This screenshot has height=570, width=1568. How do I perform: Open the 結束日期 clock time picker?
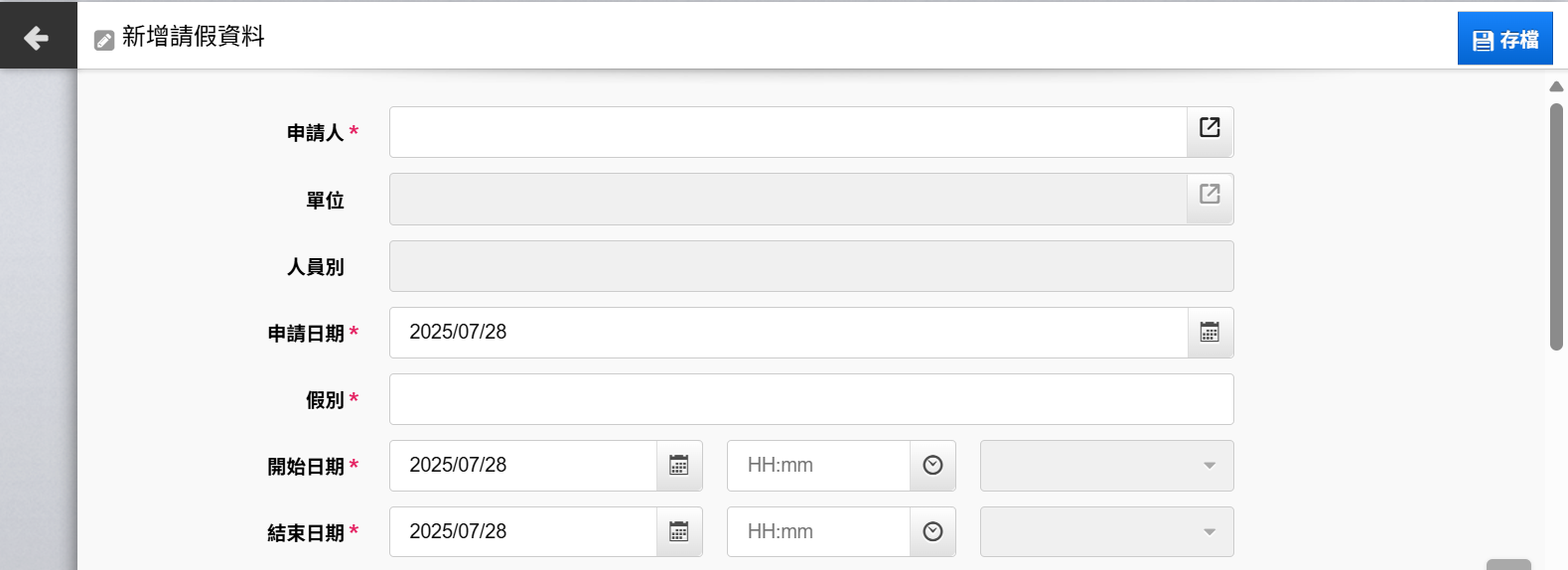click(932, 532)
